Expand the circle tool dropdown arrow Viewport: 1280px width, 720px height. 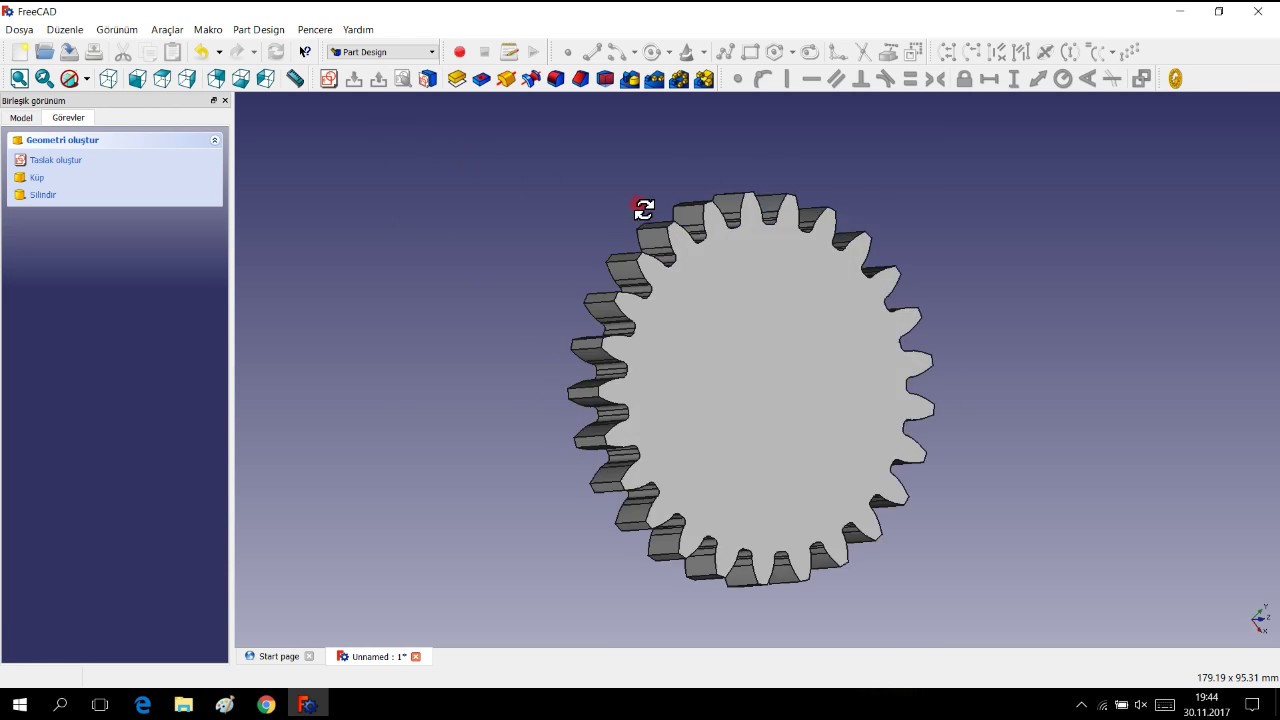pos(669,52)
